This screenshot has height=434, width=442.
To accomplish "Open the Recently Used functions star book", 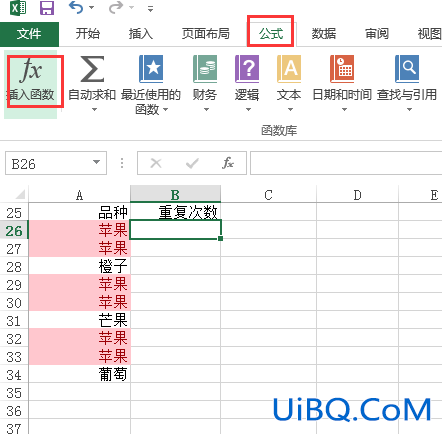I will click(151, 69).
